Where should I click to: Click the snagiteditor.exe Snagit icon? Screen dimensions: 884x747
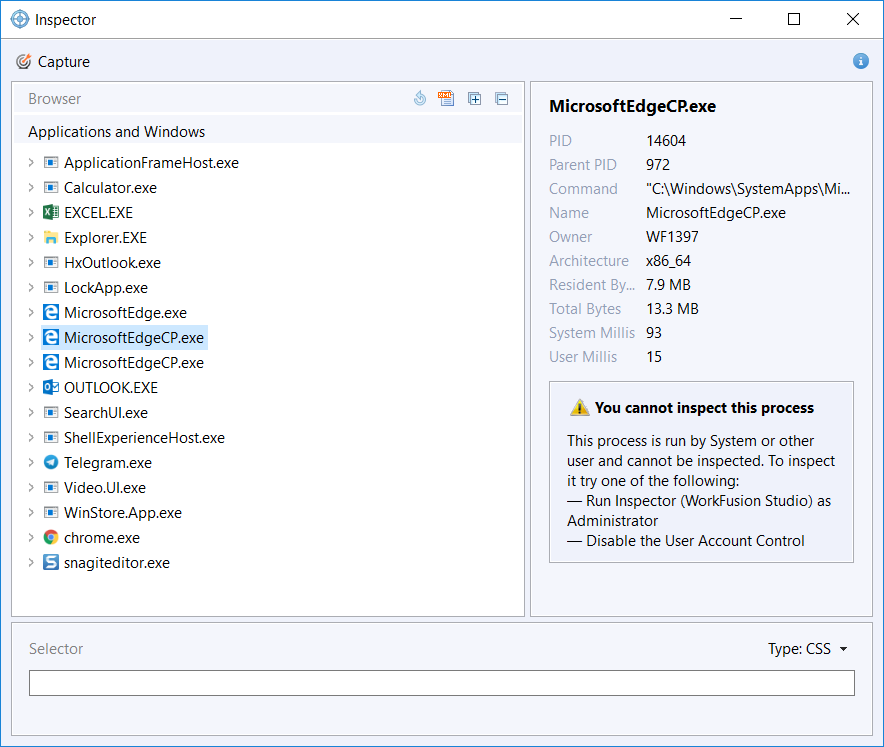click(51, 562)
